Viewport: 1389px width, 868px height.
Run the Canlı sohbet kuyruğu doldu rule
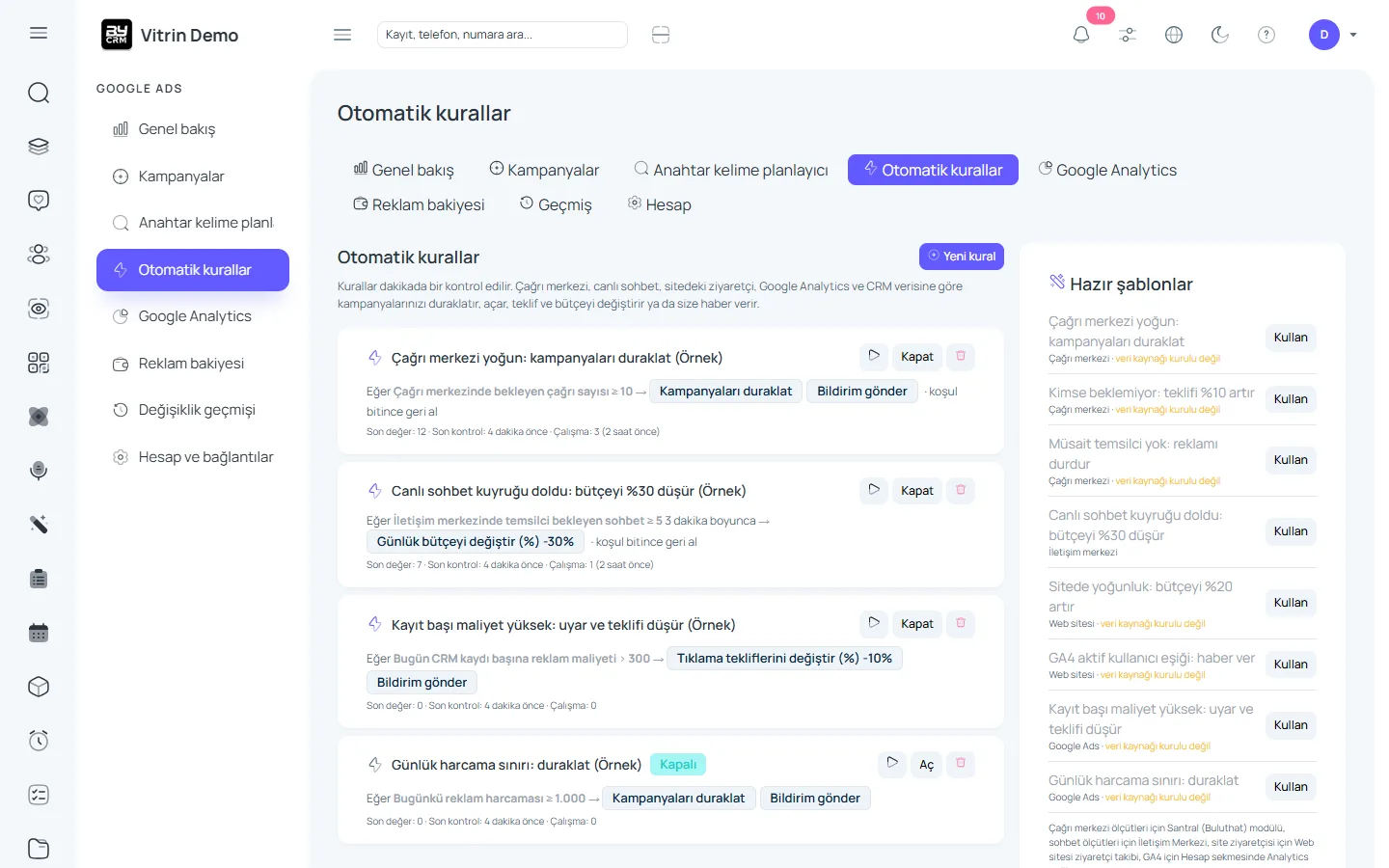tap(874, 490)
